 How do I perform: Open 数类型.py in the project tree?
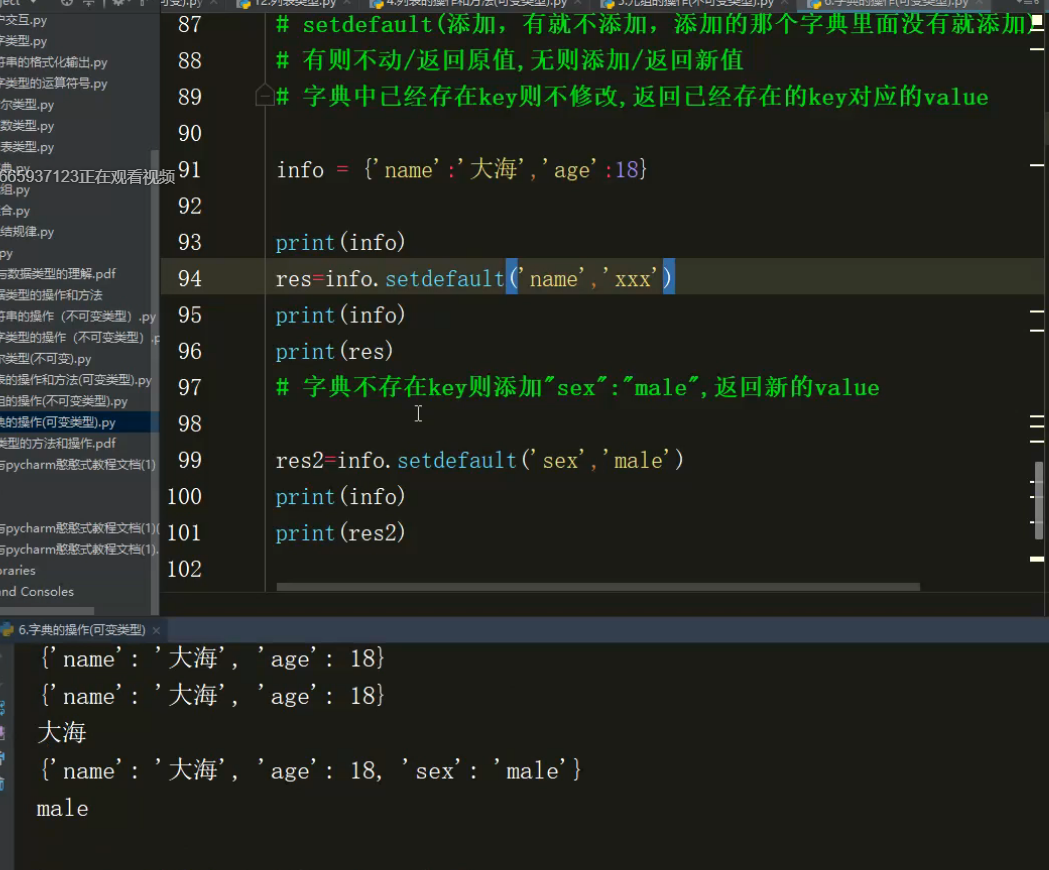pyautogui.click(x=27, y=126)
